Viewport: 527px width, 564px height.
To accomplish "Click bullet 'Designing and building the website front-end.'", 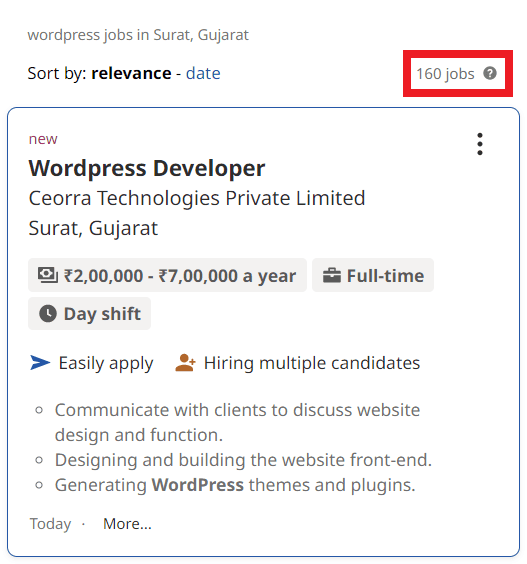I will point(243,460).
